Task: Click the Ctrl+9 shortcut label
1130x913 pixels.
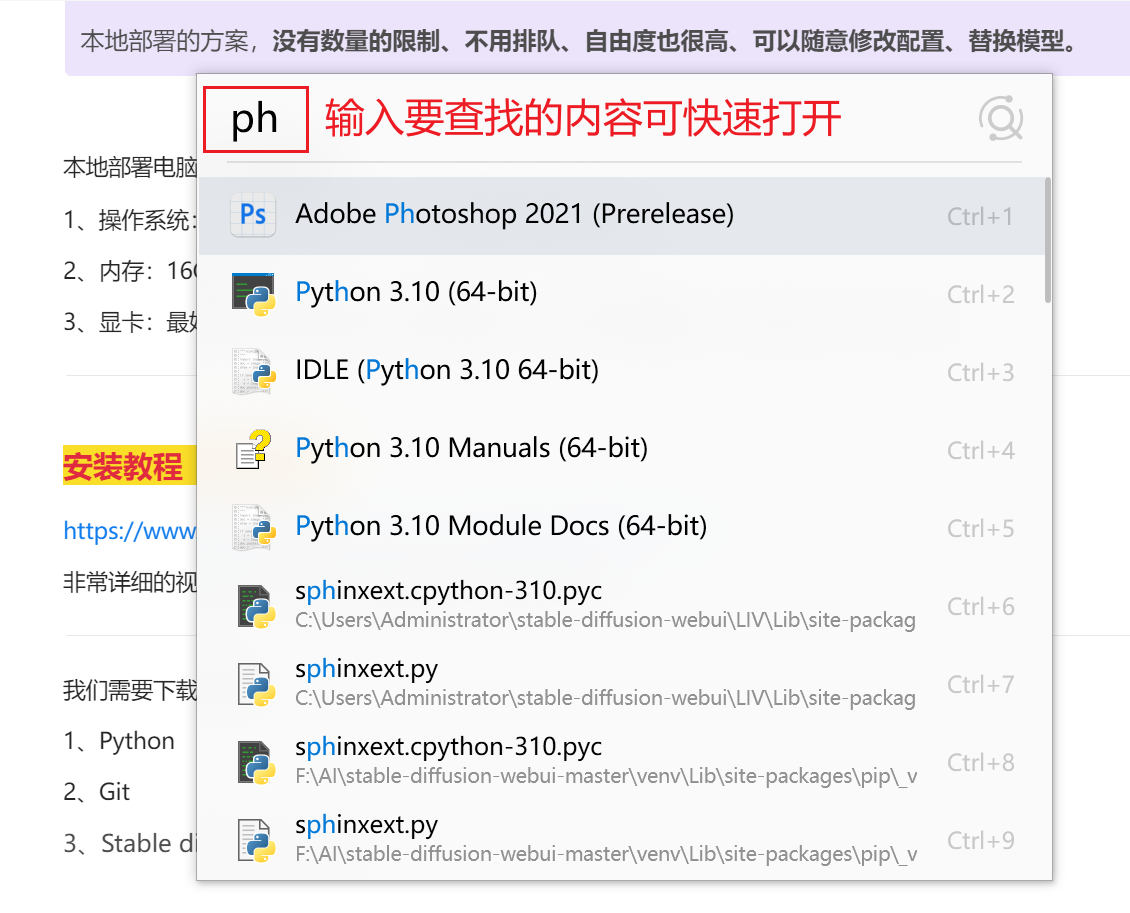Action: click(980, 840)
